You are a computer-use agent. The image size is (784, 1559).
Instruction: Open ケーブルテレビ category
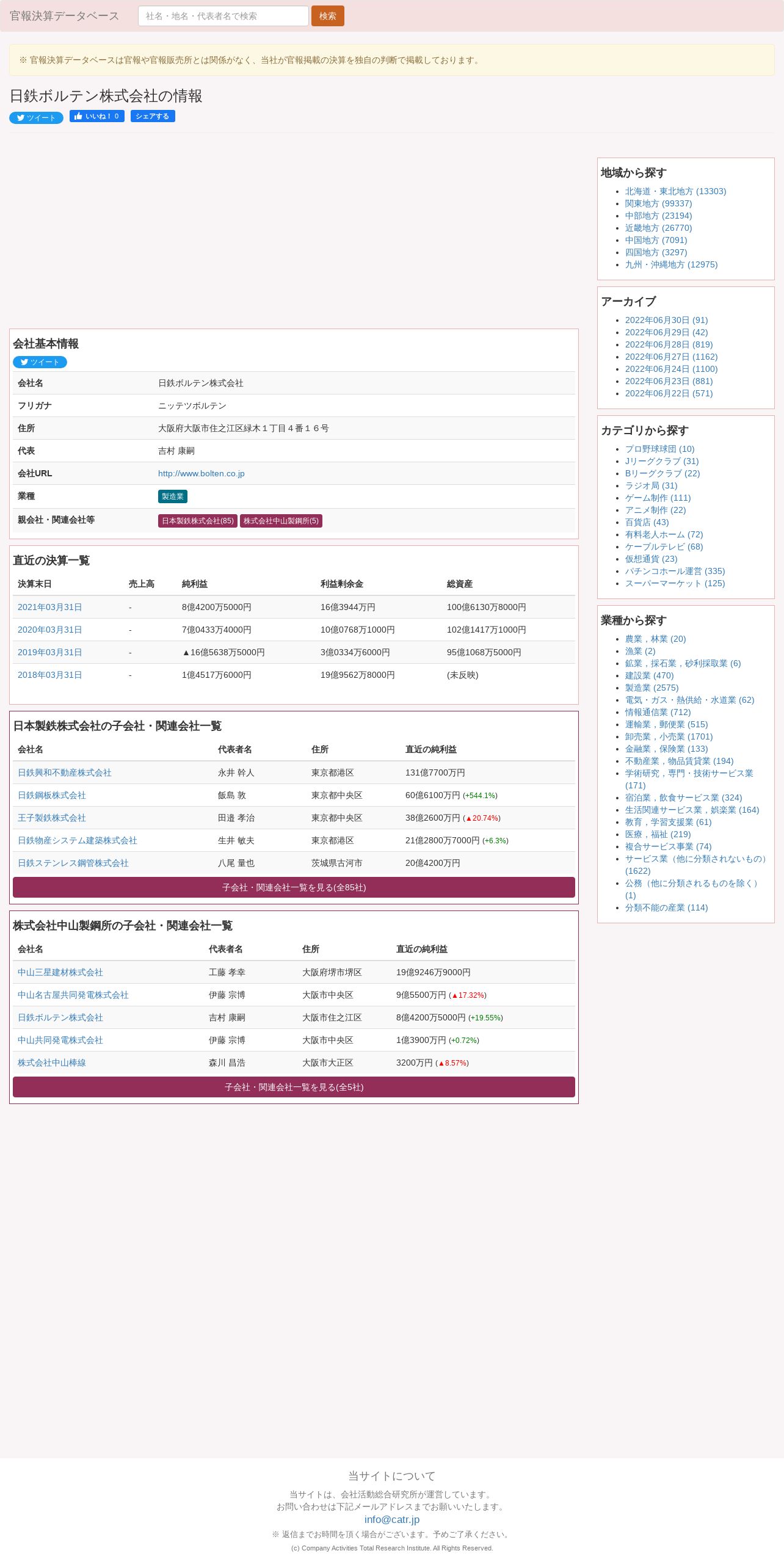(664, 547)
